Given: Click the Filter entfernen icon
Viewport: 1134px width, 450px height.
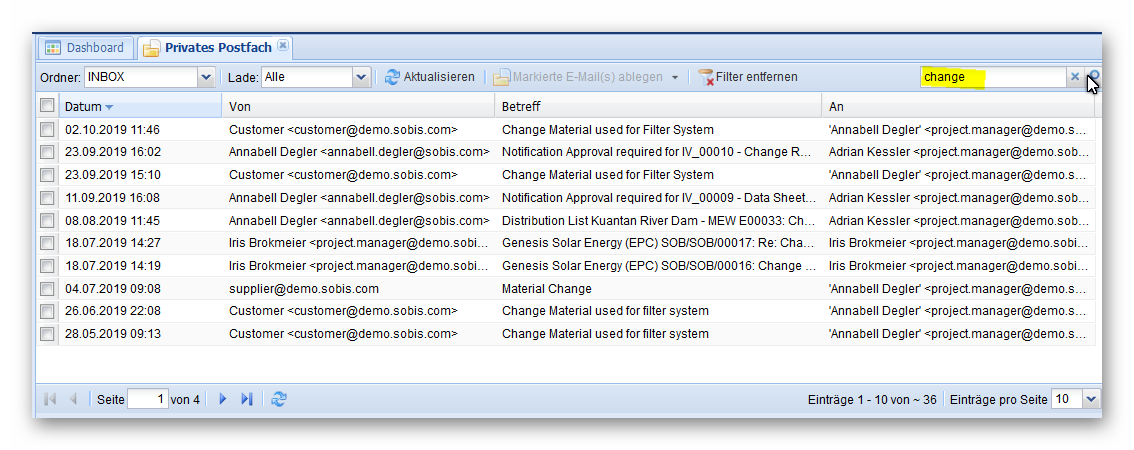Looking at the screenshot, I should 706,77.
